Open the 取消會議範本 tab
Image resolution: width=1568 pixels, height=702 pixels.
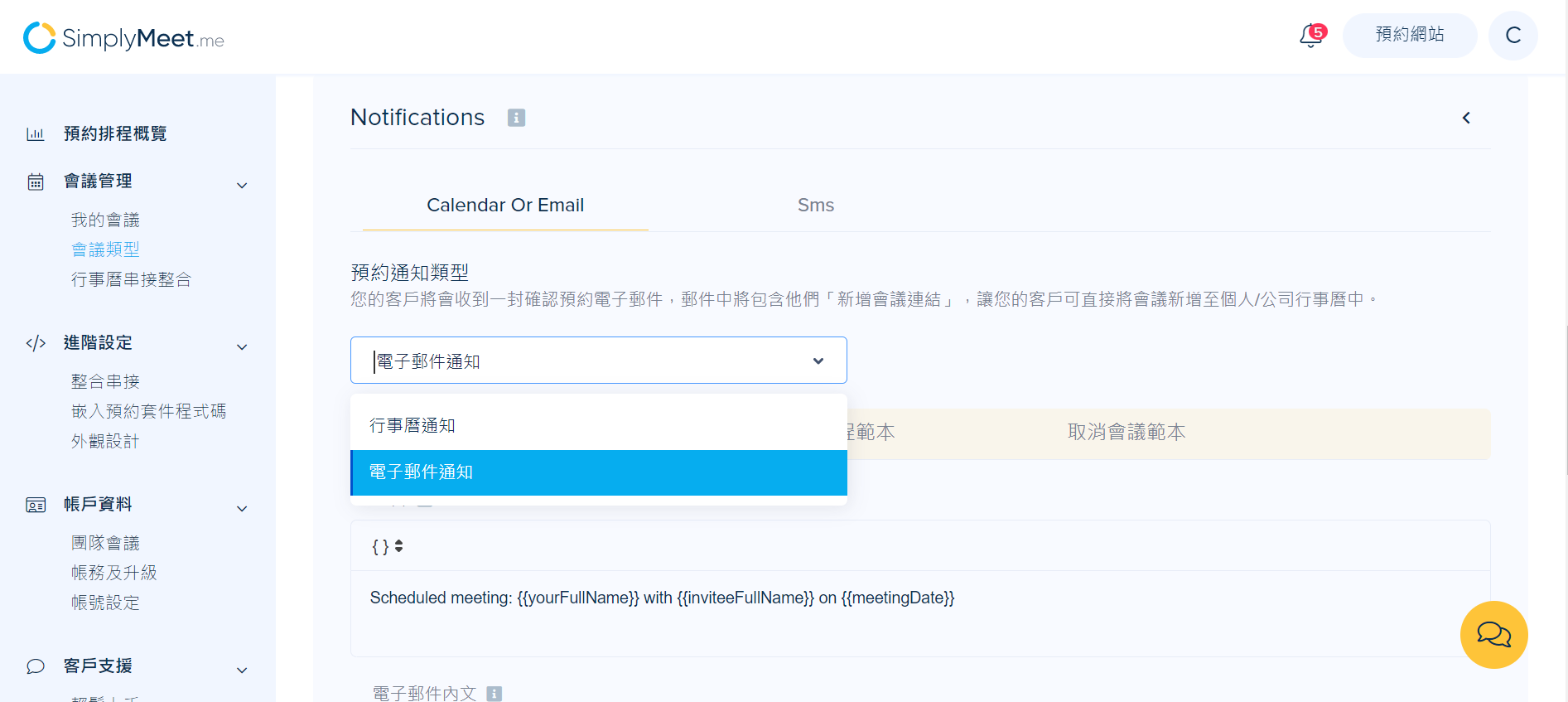(1127, 432)
